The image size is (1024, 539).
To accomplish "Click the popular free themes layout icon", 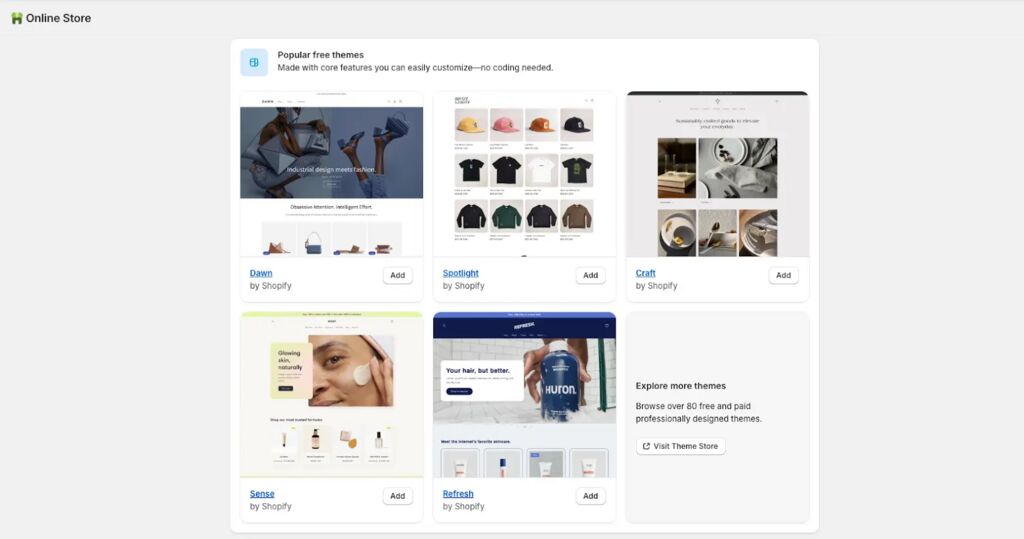I will [254, 62].
